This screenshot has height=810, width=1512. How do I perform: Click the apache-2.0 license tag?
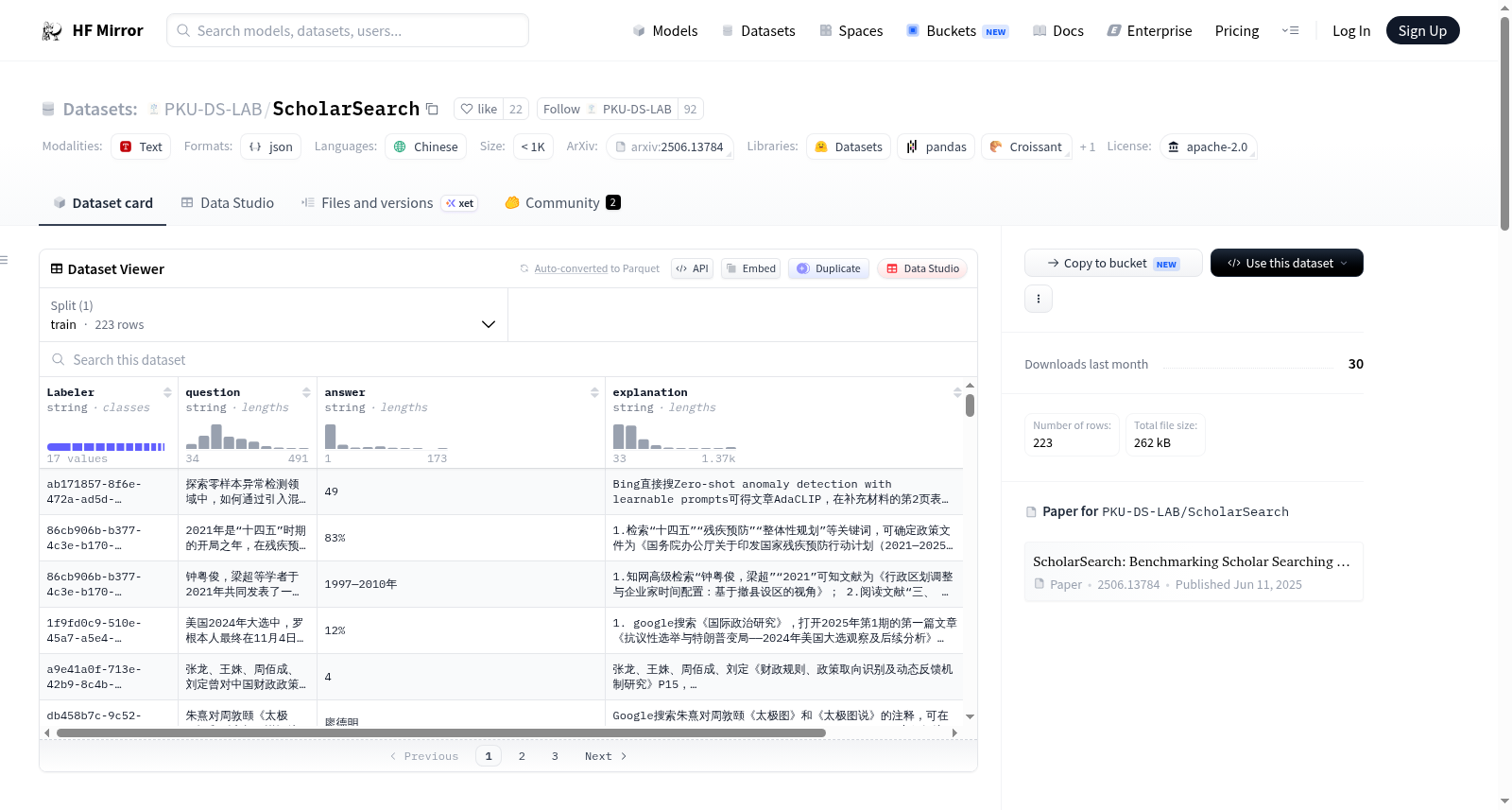point(1208,146)
